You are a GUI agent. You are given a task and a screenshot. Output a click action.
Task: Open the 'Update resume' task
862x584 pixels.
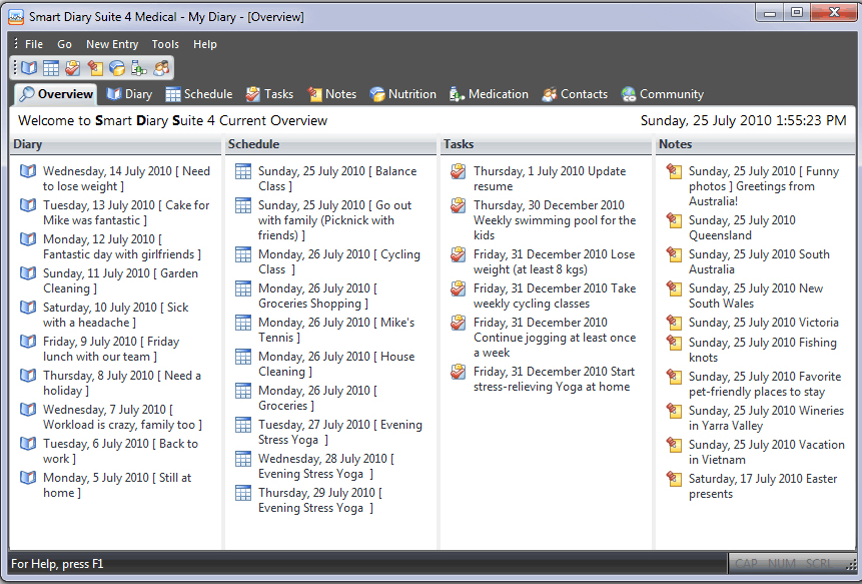549,179
